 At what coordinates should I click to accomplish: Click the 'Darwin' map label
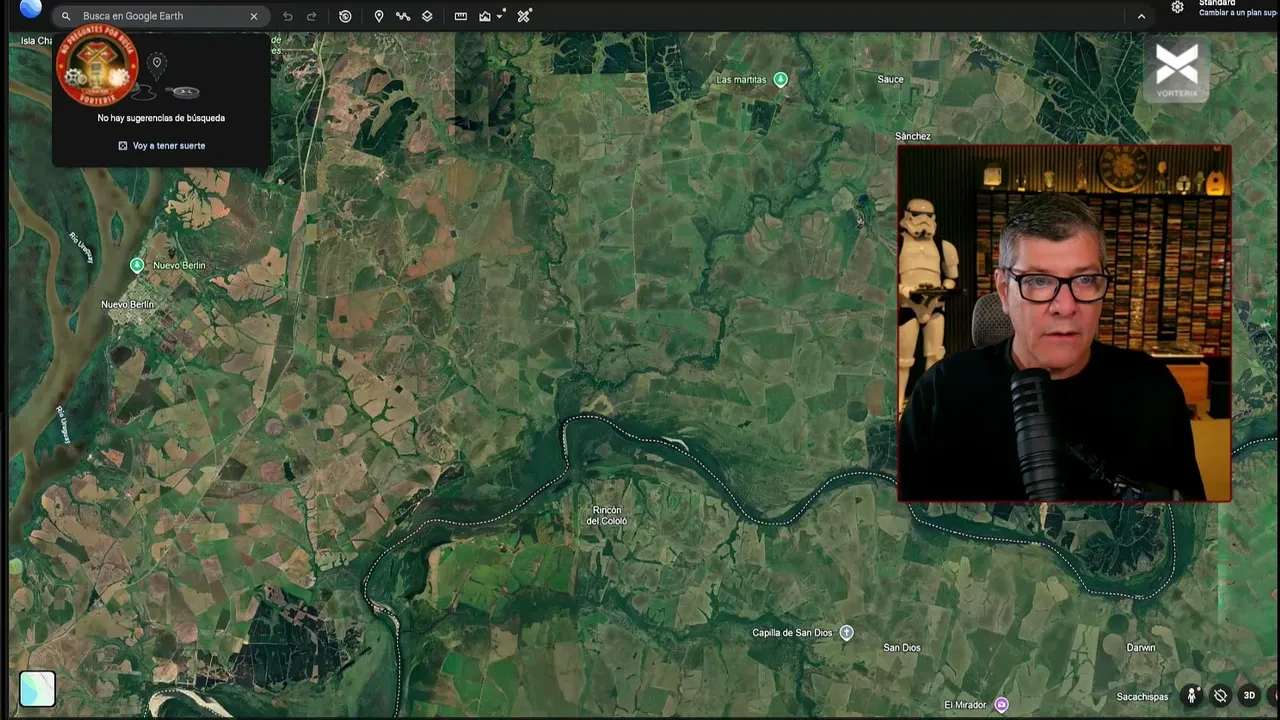[1141, 648]
